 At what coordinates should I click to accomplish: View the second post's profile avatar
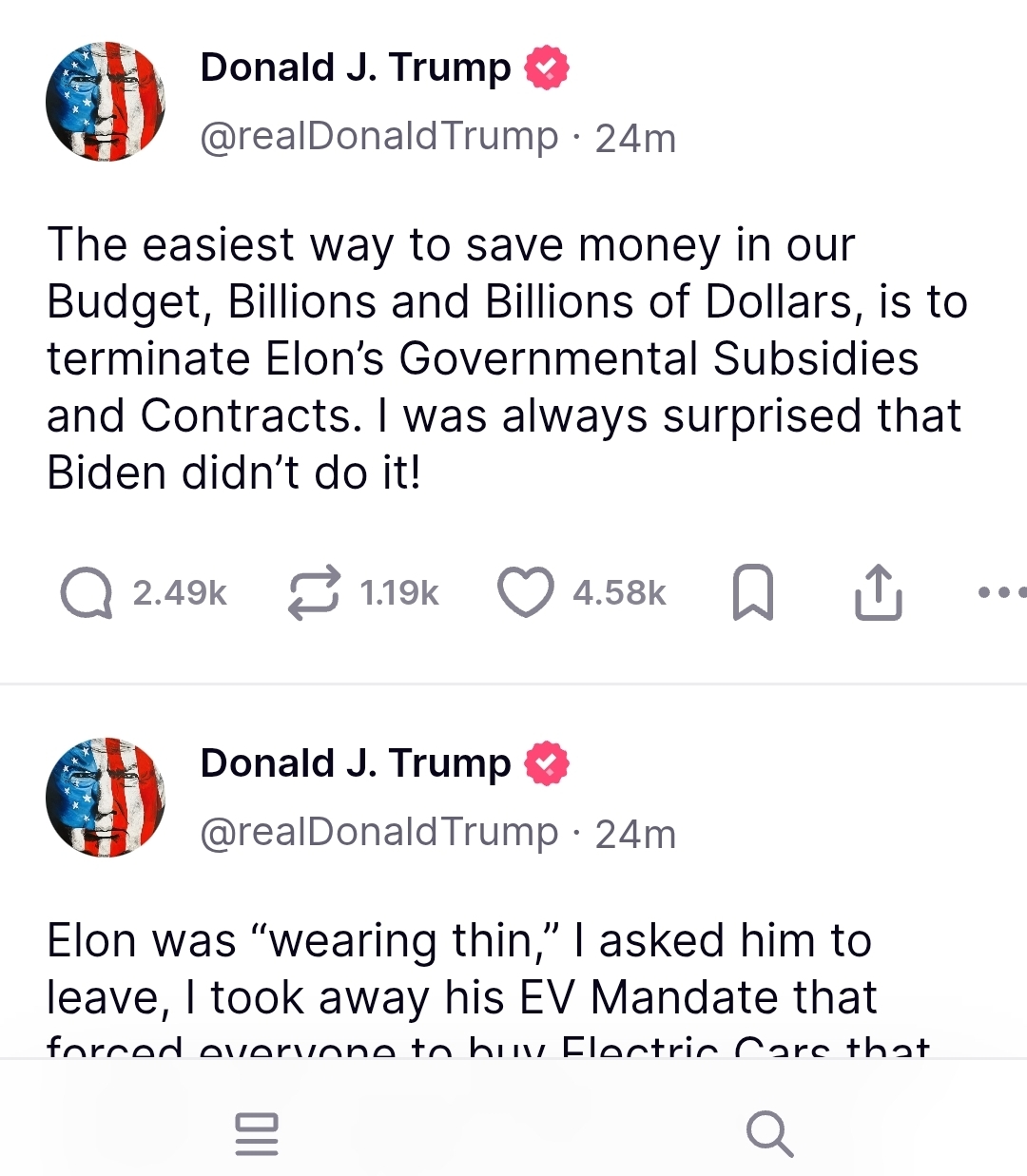click(106, 797)
